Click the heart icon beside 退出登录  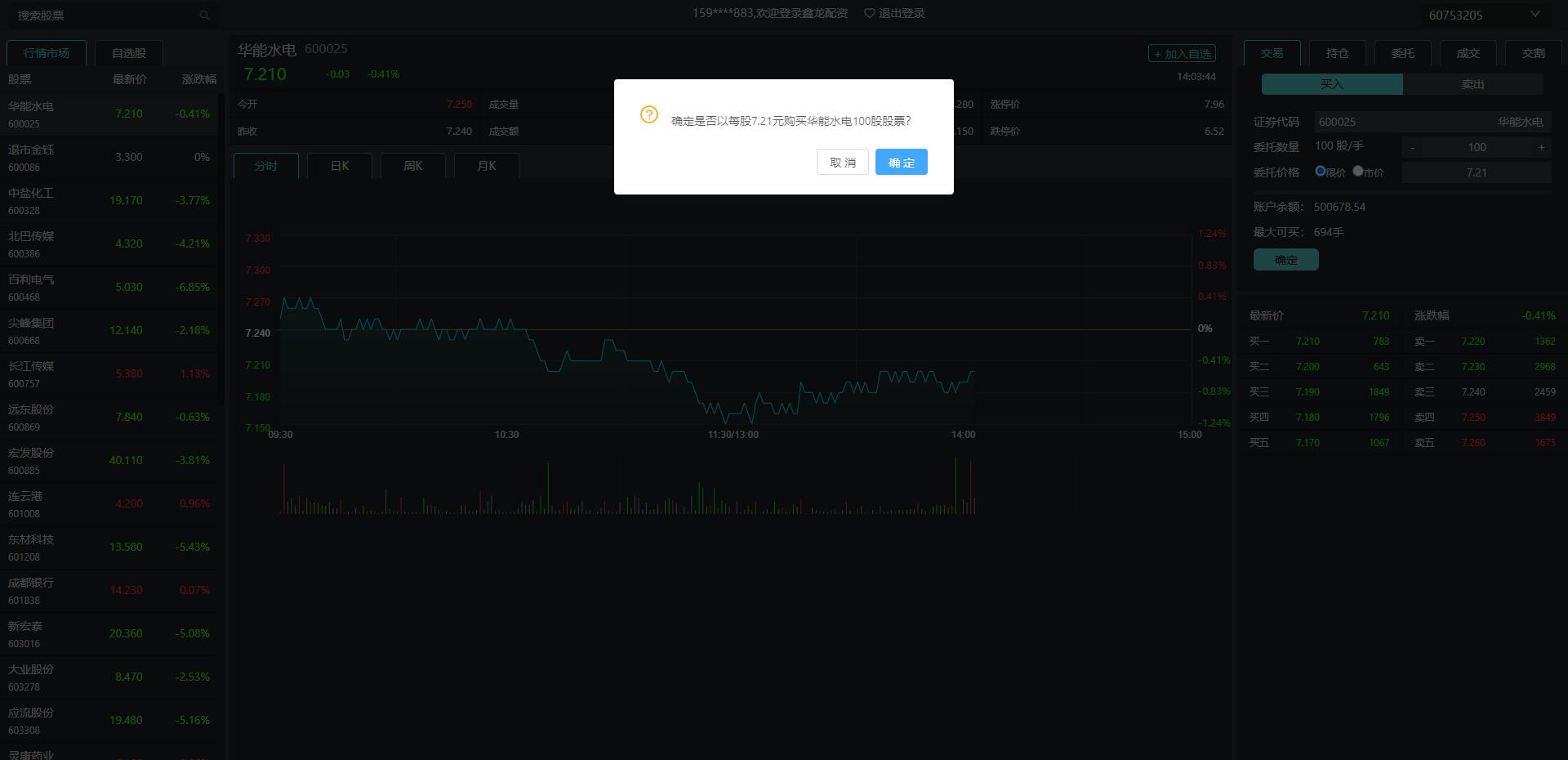[x=869, y=13]
